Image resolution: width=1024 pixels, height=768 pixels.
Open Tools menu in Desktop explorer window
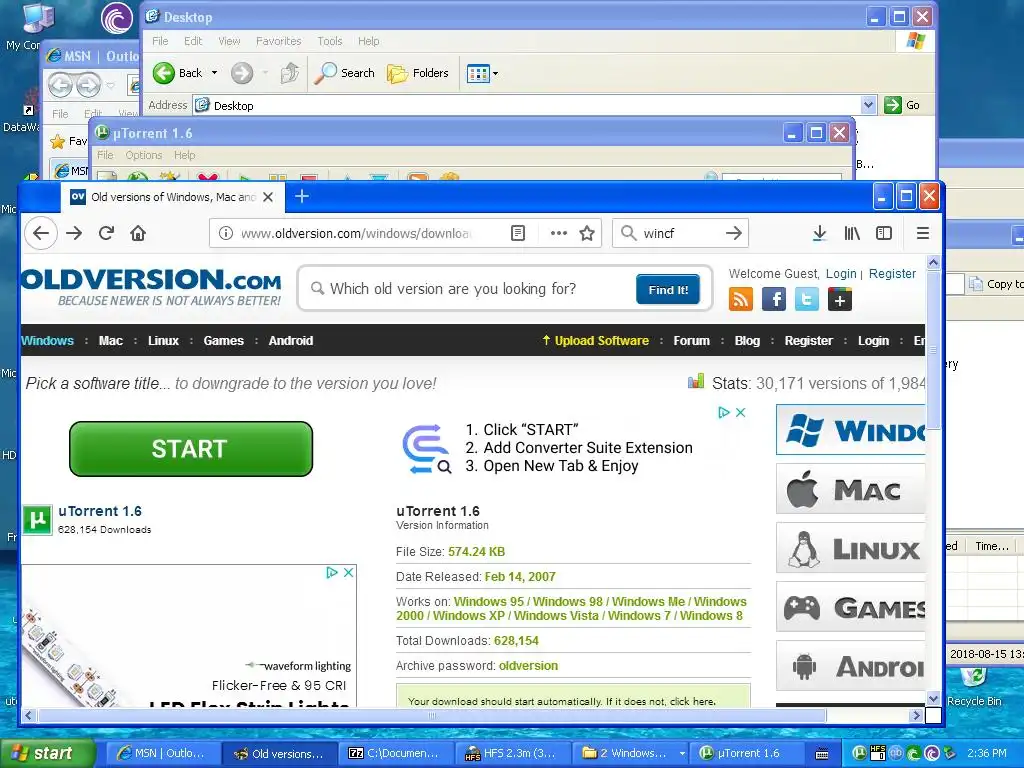[330, 41]
